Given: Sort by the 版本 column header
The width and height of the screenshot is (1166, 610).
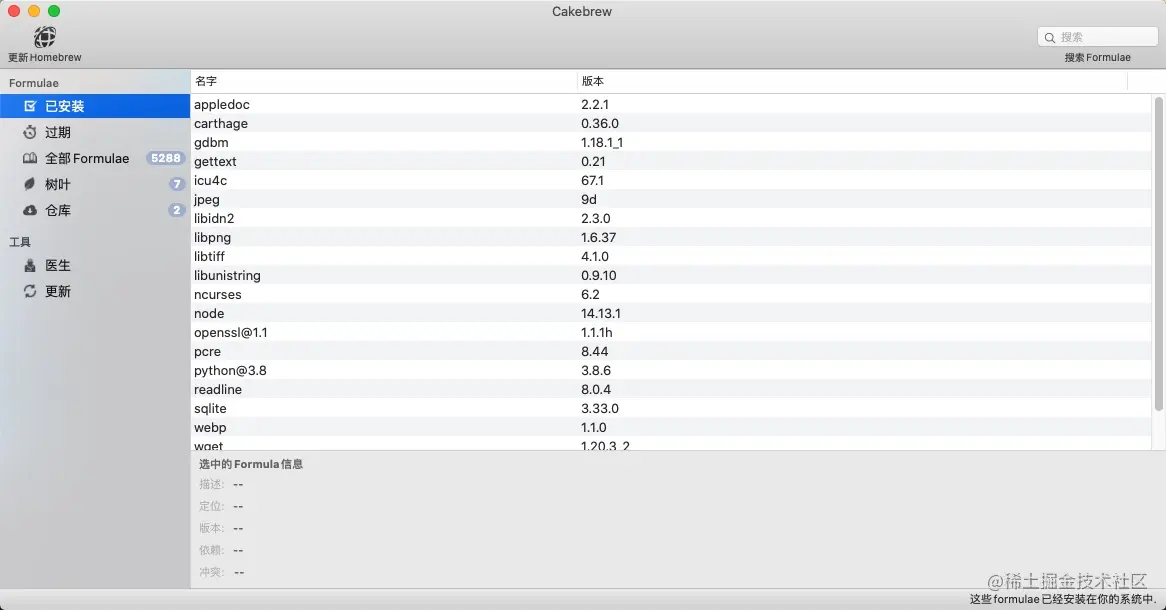Looking at the screenshot, I should click(852, 81).
